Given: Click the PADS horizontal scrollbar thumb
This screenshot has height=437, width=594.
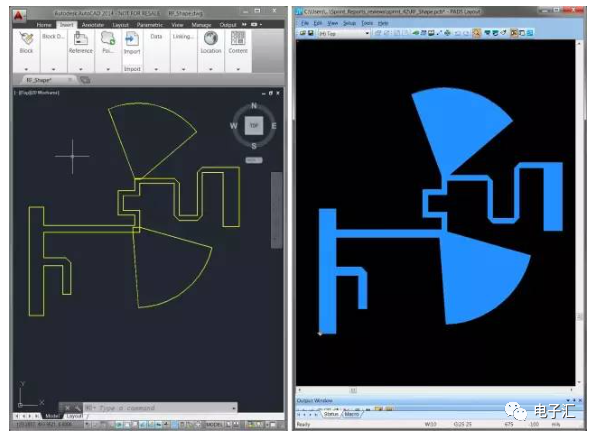Looking at the screenshot, I should [353, 390].
